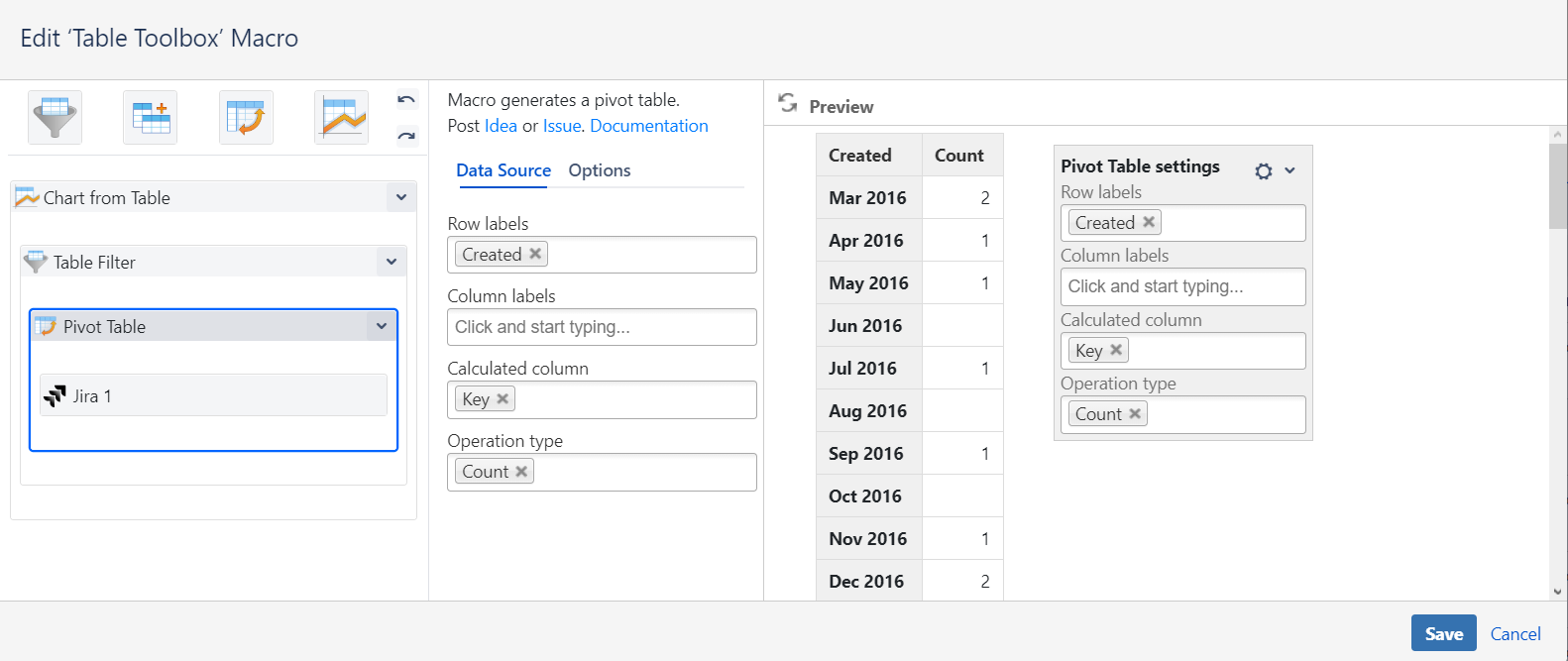Click the Chart from Table toolbar icon
The width and height of the screenshot is (1568, 661).
[341, 118]
